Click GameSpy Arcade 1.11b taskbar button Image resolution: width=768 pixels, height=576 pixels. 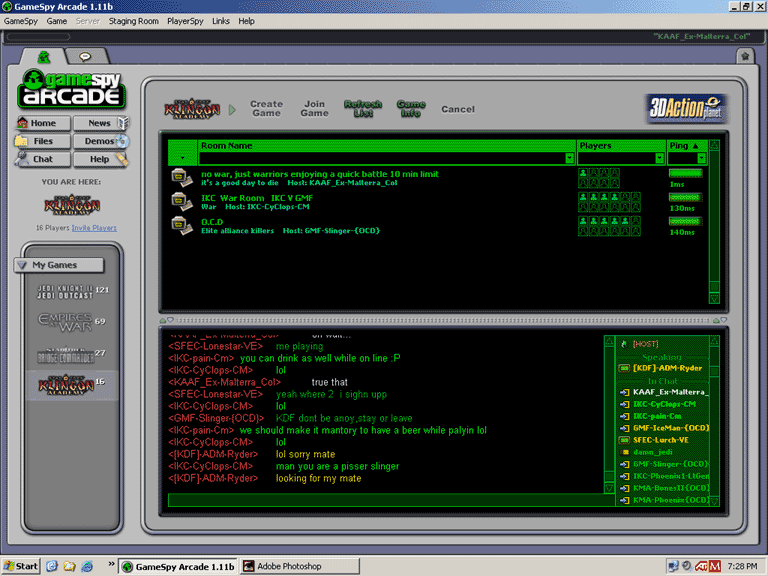click(178, 566)
